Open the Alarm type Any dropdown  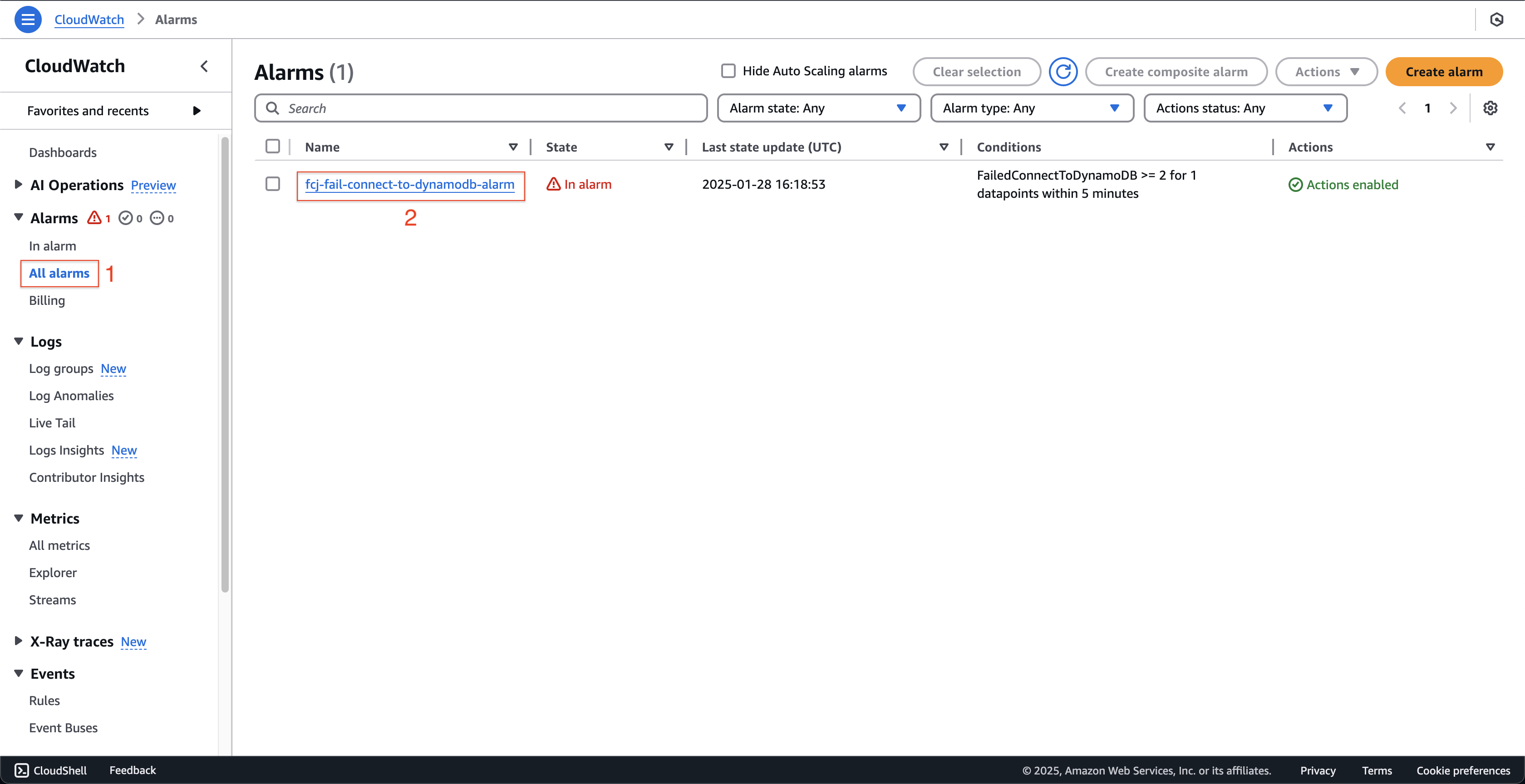click(1030, 107)
